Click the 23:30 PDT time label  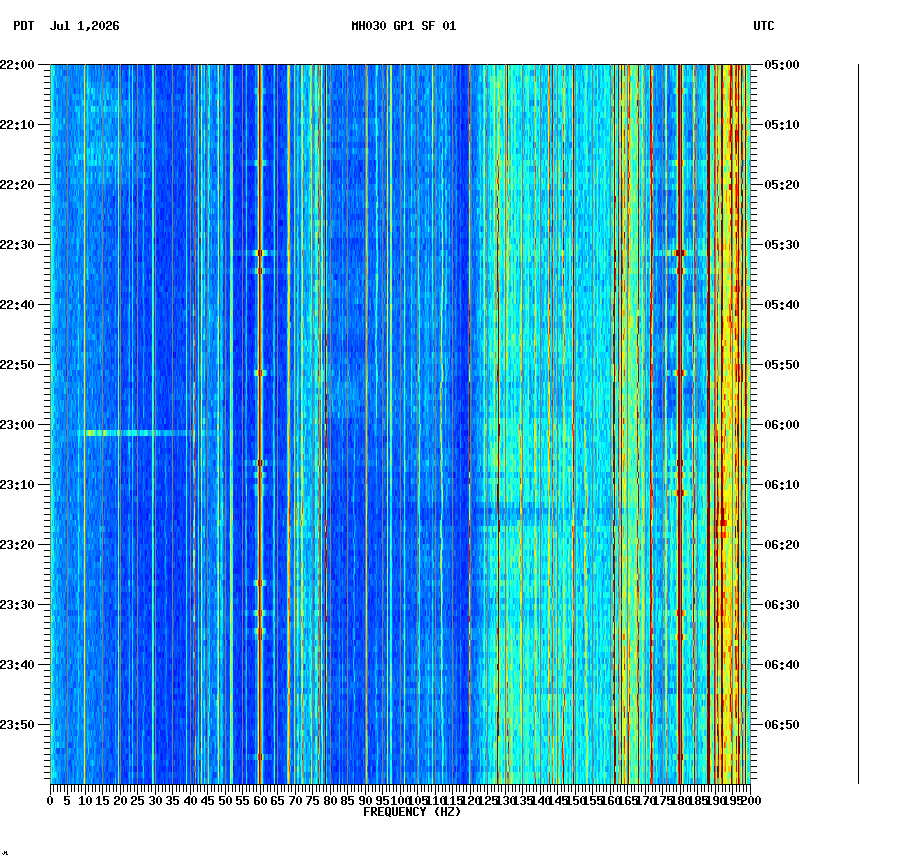17,605
